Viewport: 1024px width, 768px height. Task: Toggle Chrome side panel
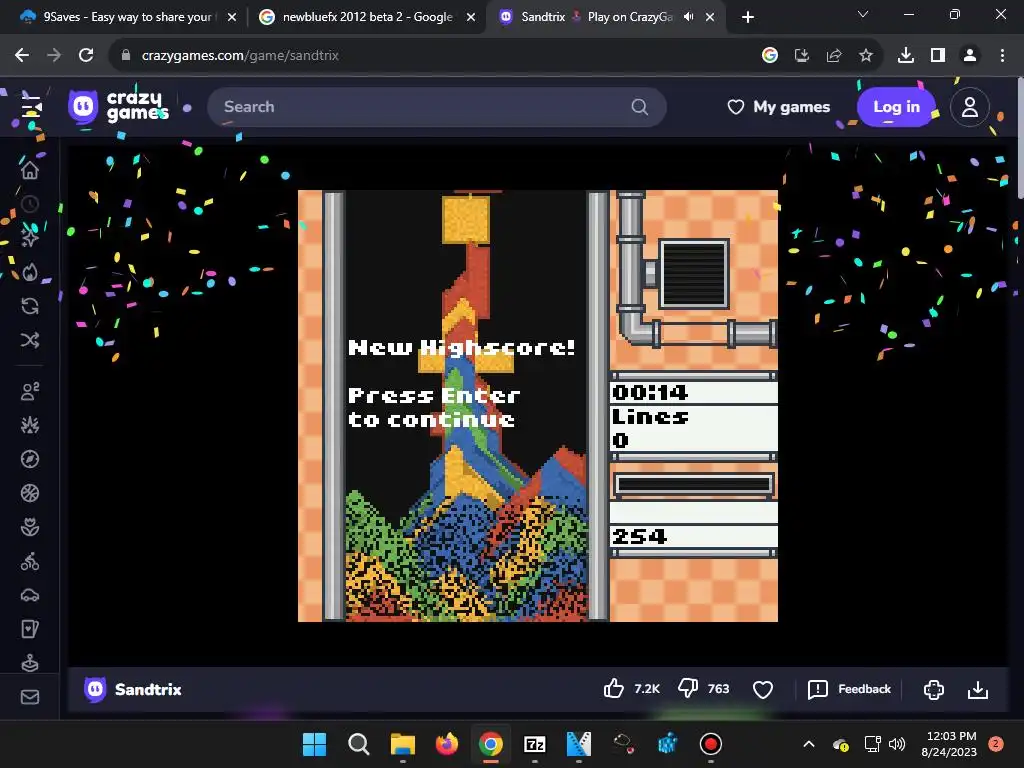(x=938, y=56)
